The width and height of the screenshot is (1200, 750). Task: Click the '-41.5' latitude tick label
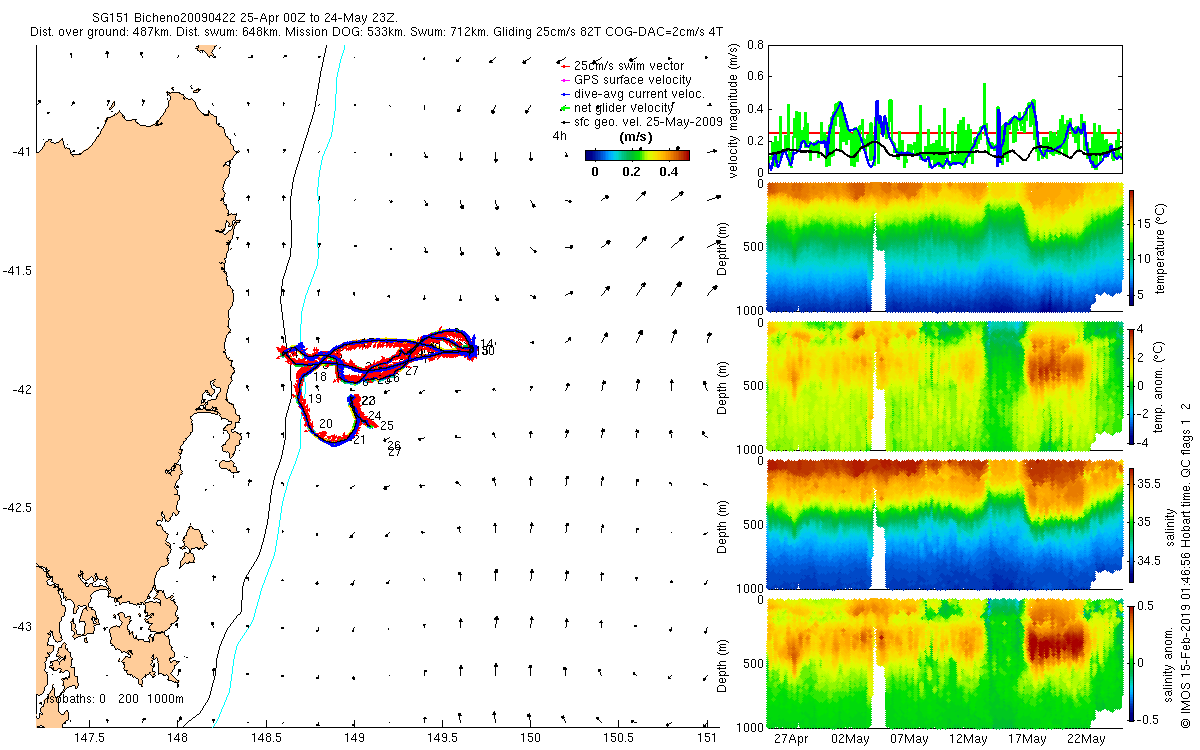17,271
